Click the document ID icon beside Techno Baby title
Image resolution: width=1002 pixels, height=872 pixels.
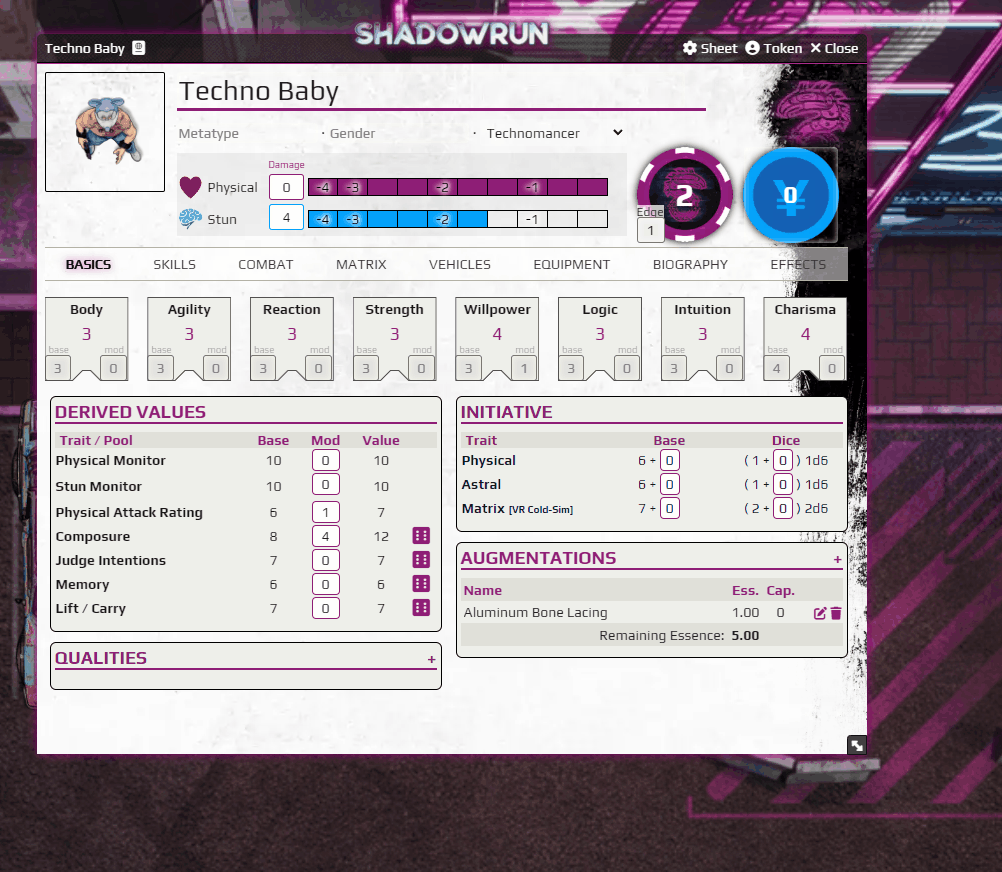click(139, 48)
